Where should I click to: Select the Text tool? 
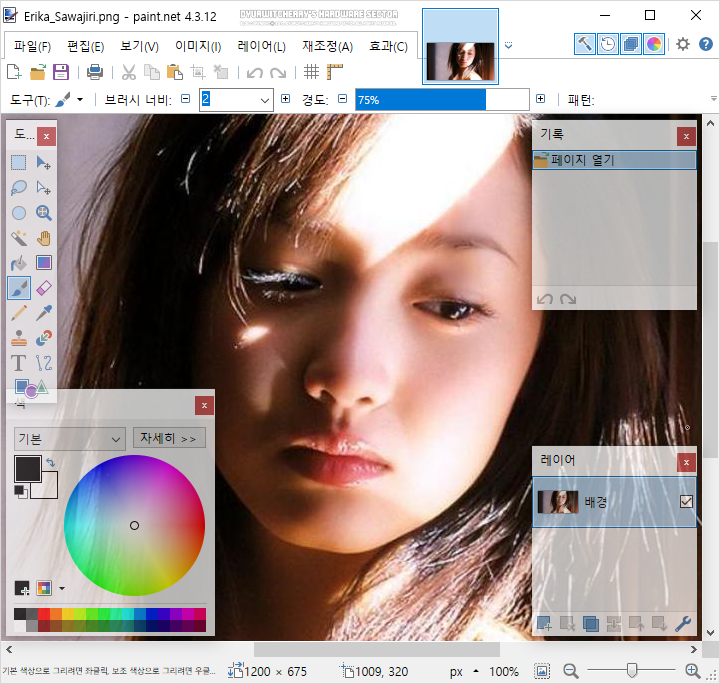(x=19, y=363)
